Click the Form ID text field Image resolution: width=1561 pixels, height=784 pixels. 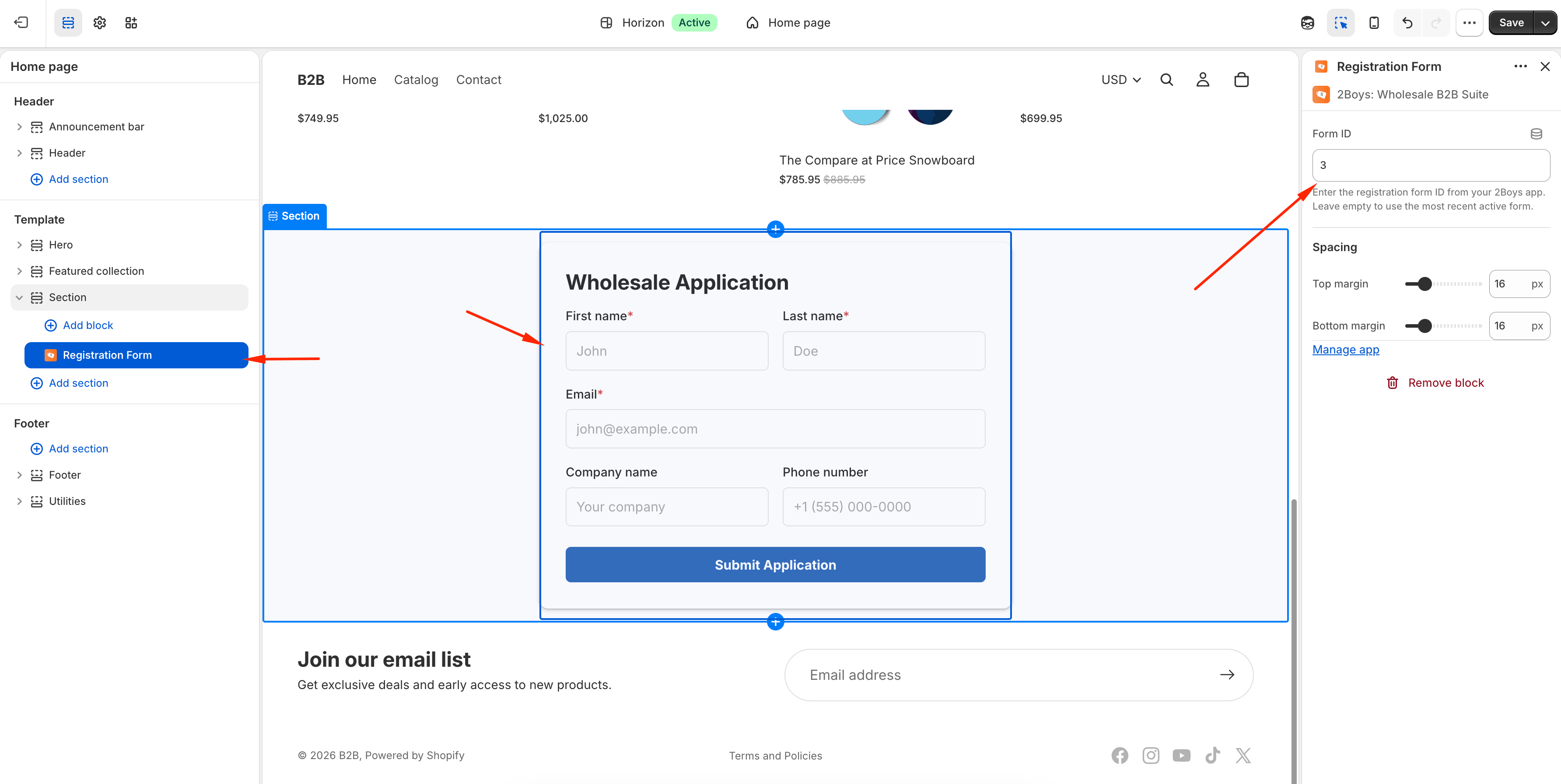(x=1431, y=165)
